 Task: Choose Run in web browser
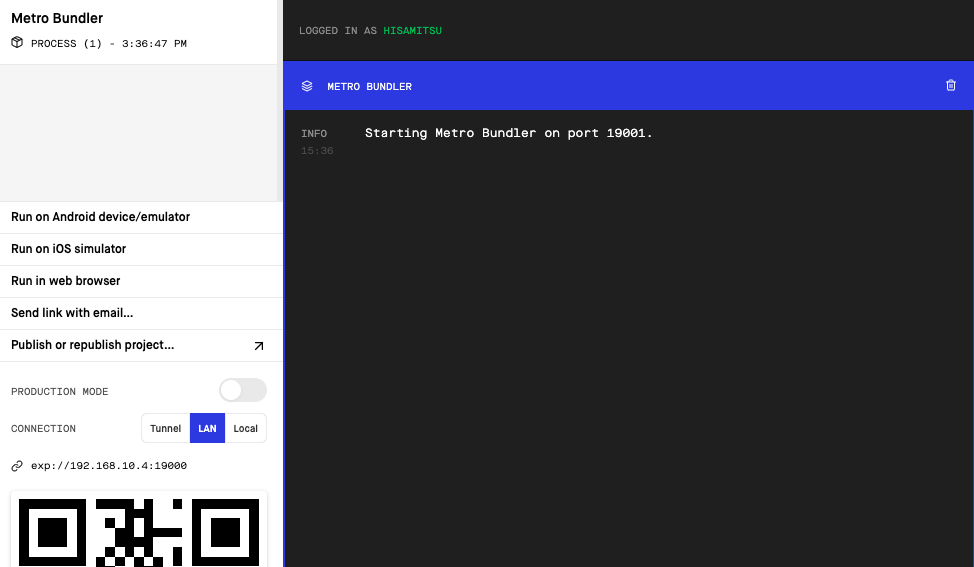click(x=65, y=281)
